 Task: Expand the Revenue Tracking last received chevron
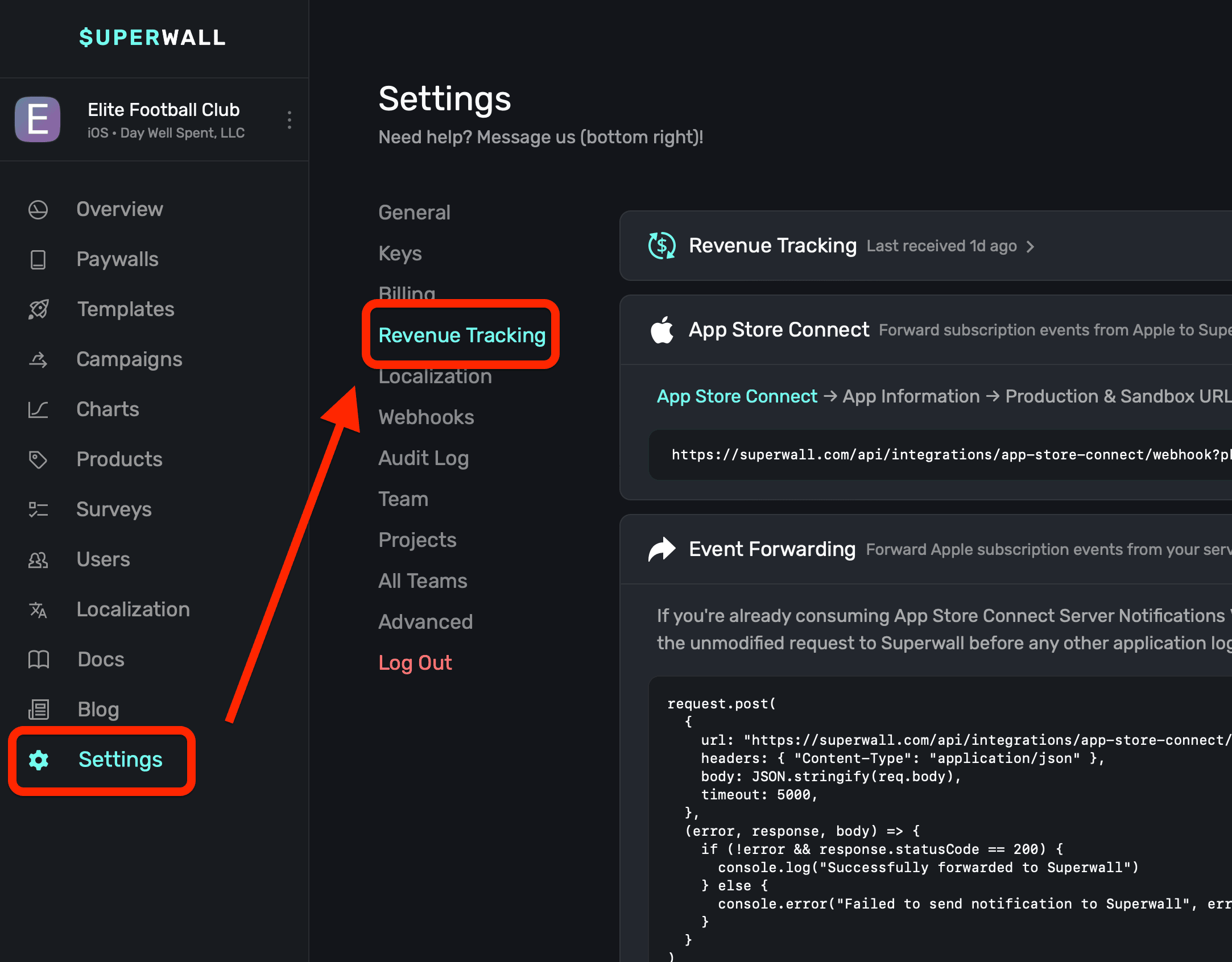click(1030, 246)
